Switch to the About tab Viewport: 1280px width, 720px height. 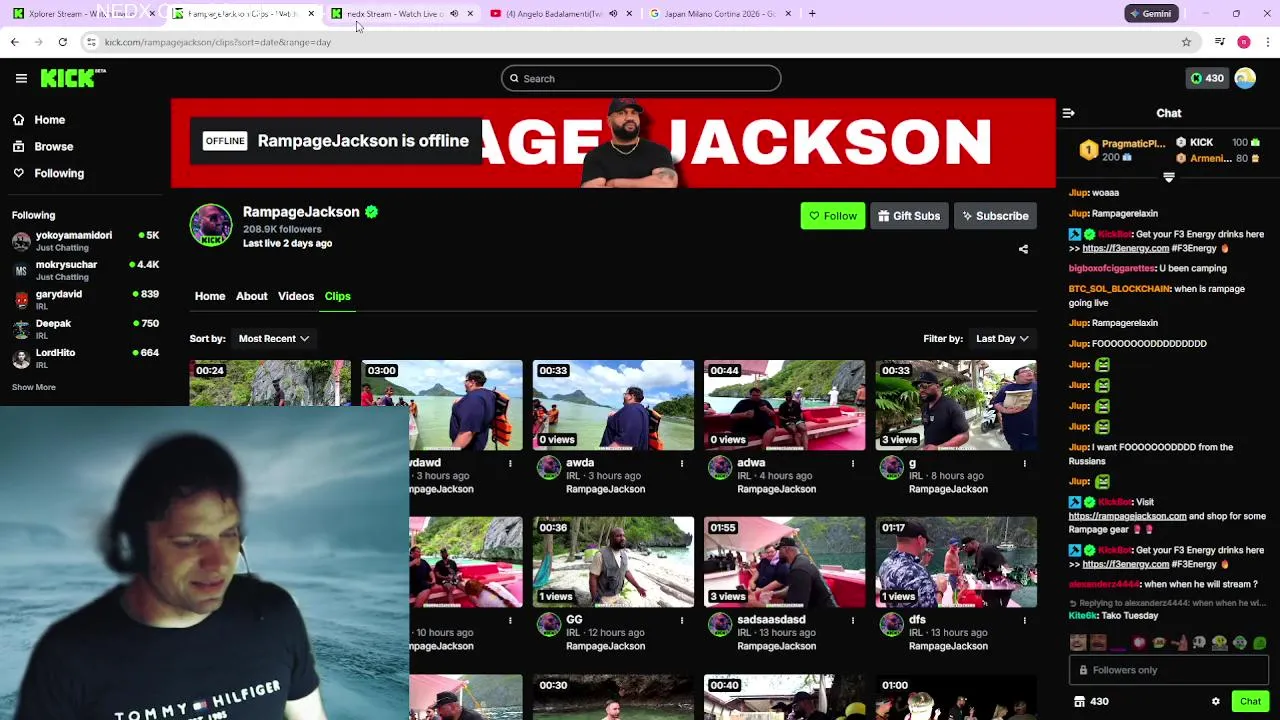(x=251, y=296)
